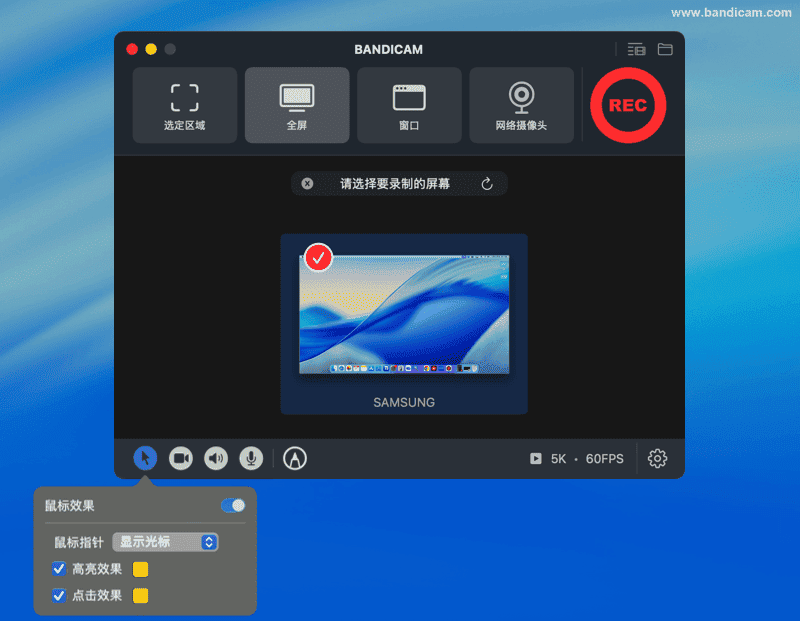Pick the 高亮效果 yellow color swatch
The image size is (800, 621).
[141, 570]
